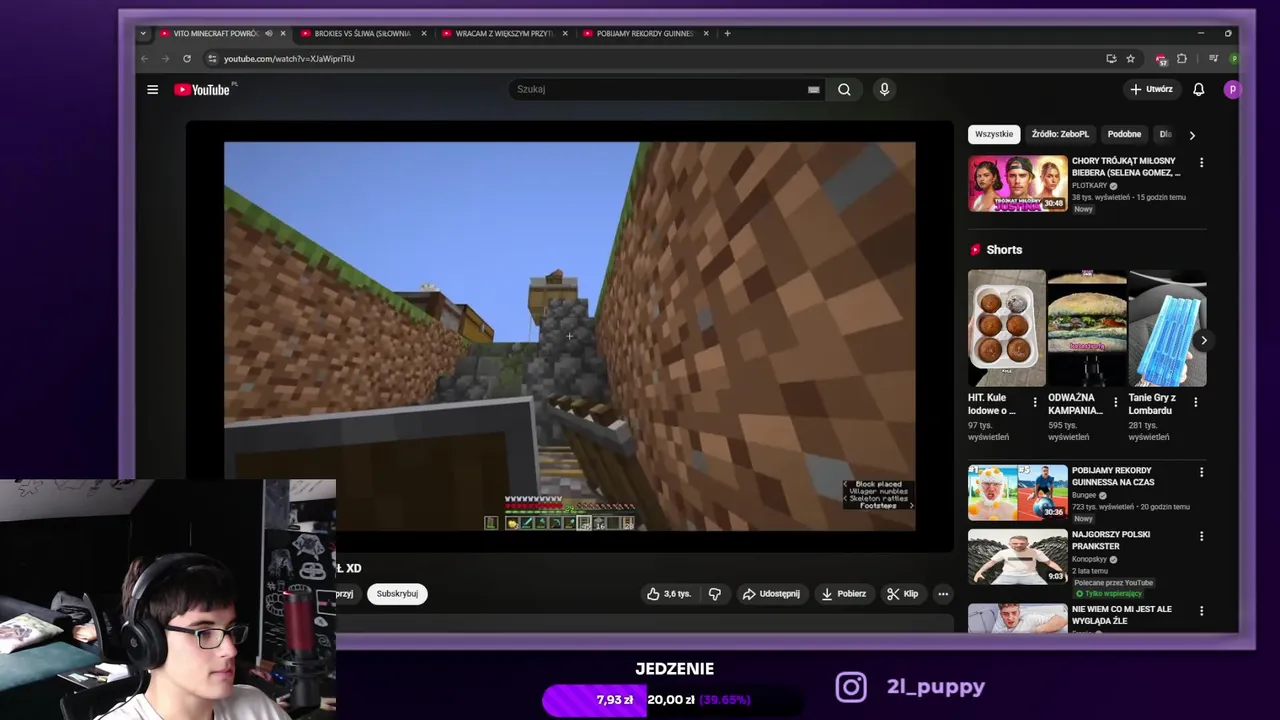Open the install app icon in the address bar
This screenshot has height=720, width=1280.
pos(1111,58)
